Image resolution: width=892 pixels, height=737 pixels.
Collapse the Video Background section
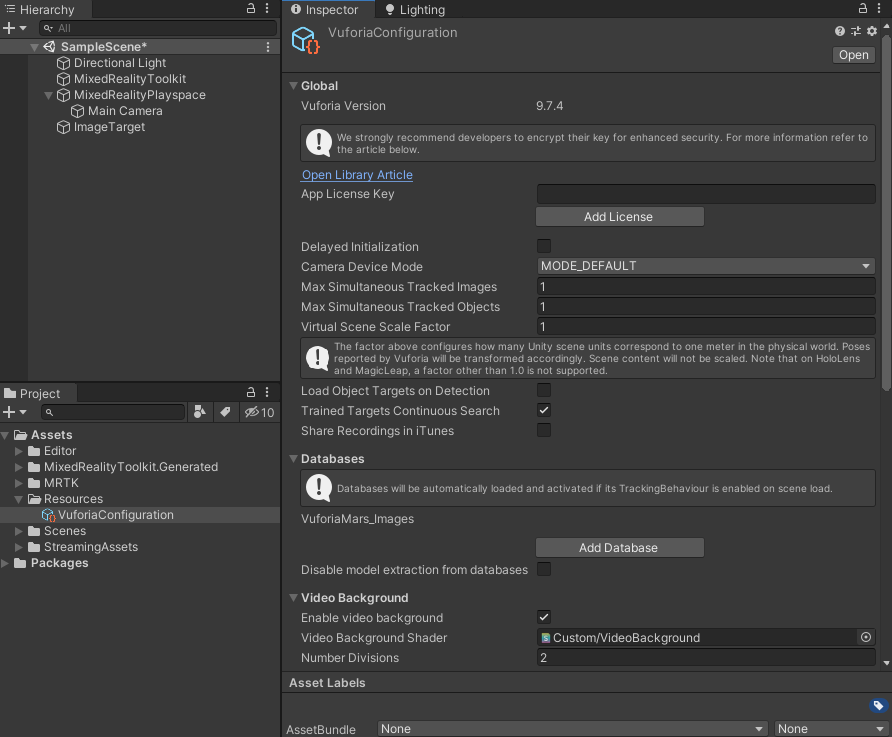pos(294,598)
